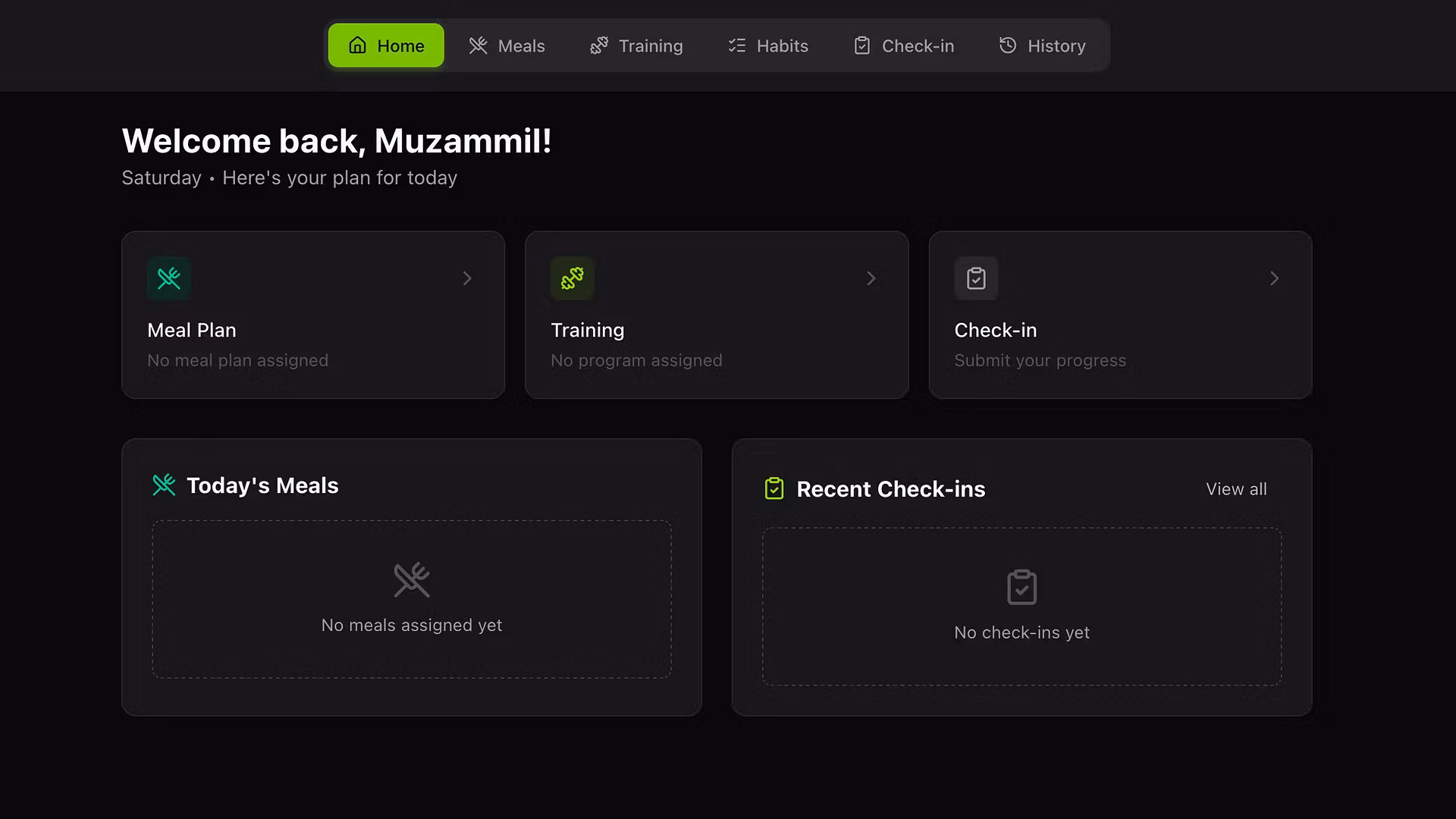Open Training card via right chevron
1456x819 pixels.
coord(871,278)
